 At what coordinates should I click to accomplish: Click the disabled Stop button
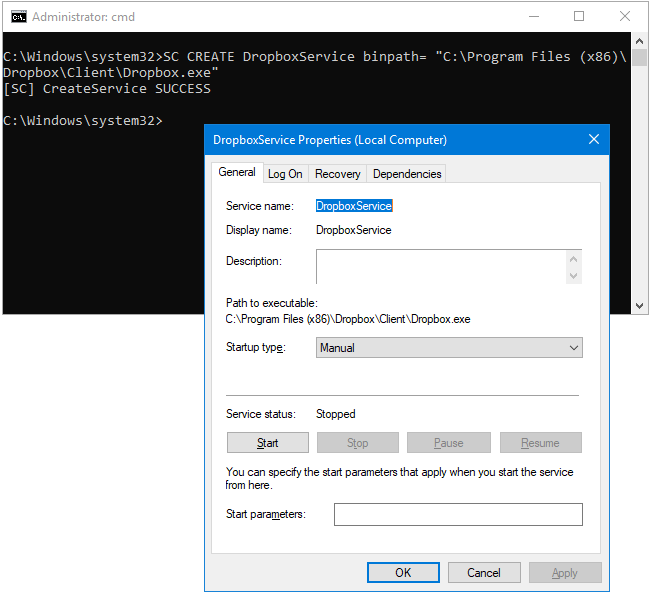357,443
